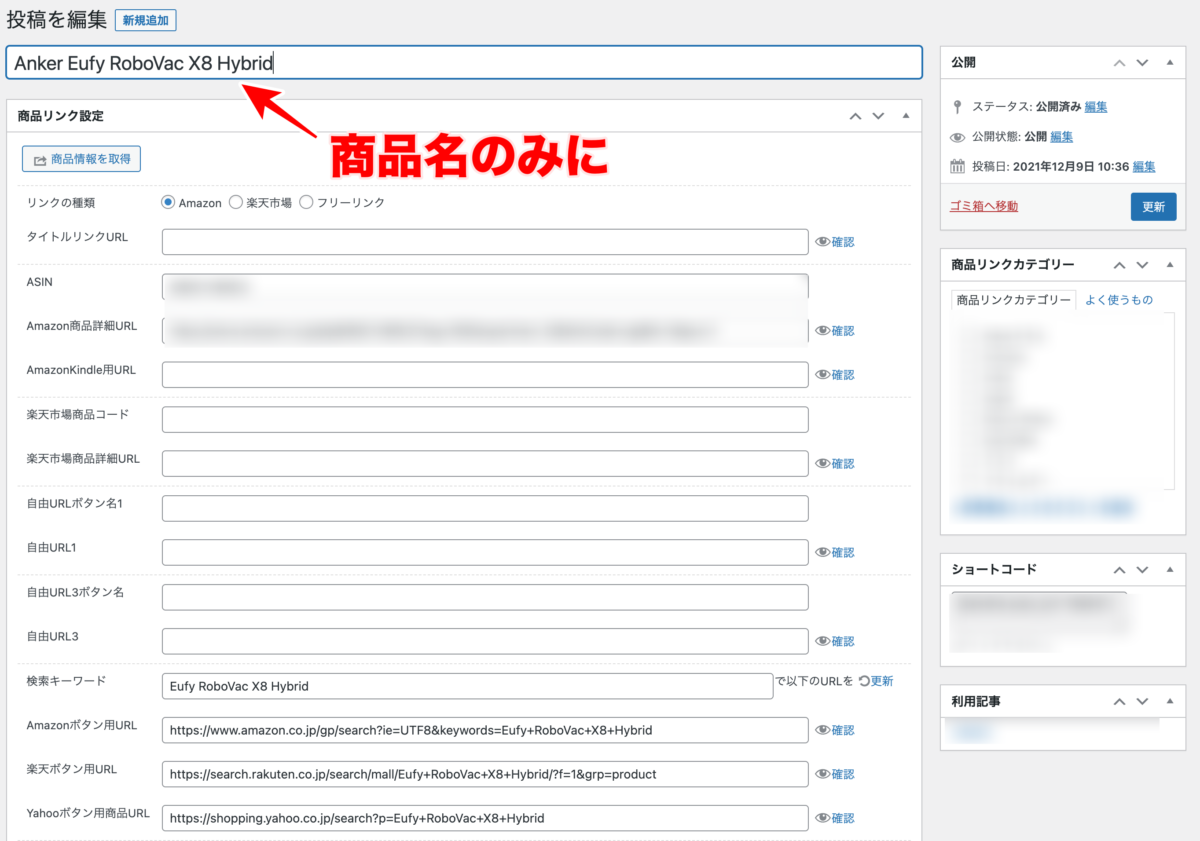This screenshot has height=841, width=1200.
Task: Click the 商品情報を取得 button
Action: click(x=82, y=159)
